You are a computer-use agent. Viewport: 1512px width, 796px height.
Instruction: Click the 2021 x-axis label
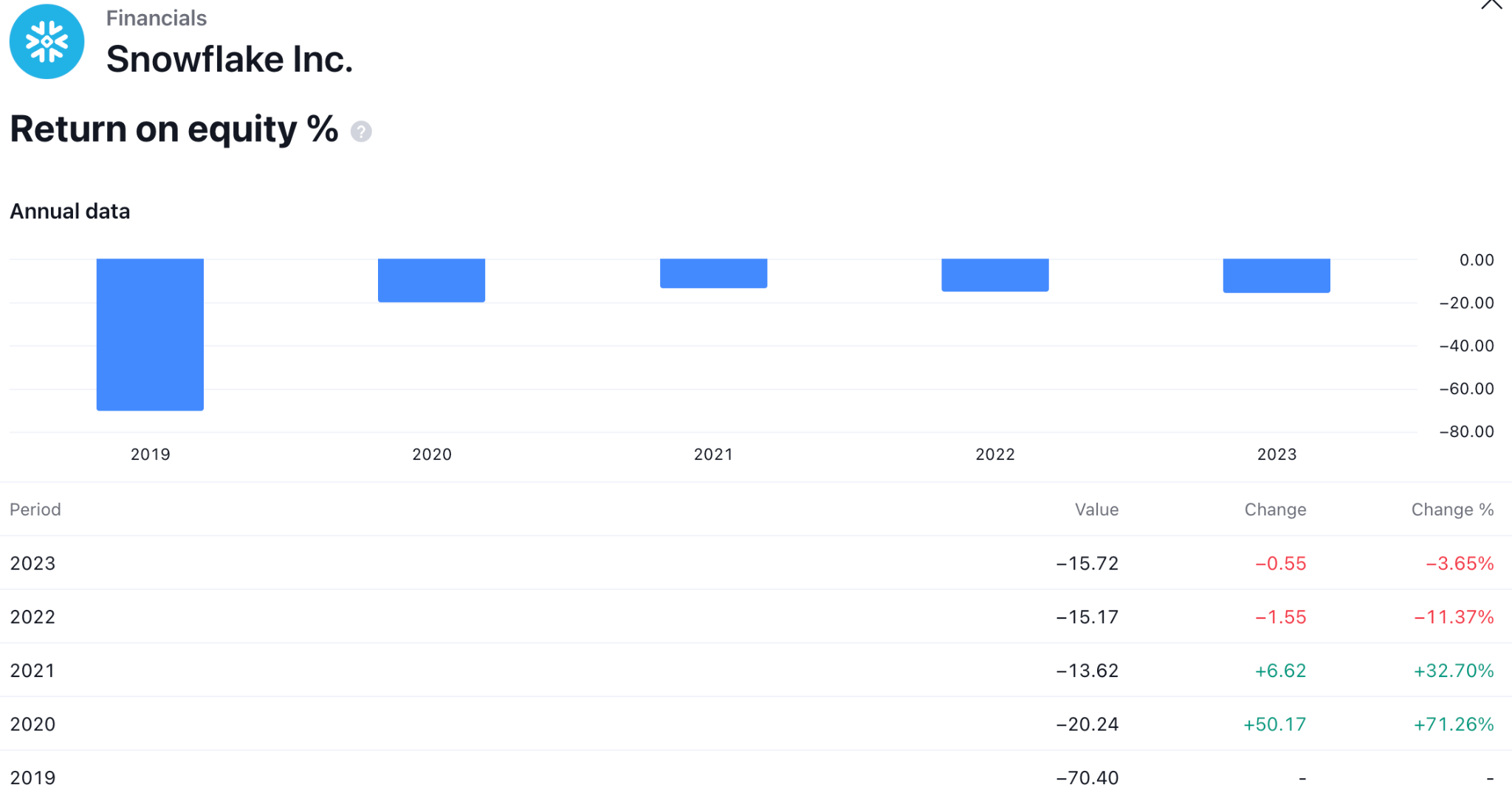pyautogui.click(x=713, y=454)
